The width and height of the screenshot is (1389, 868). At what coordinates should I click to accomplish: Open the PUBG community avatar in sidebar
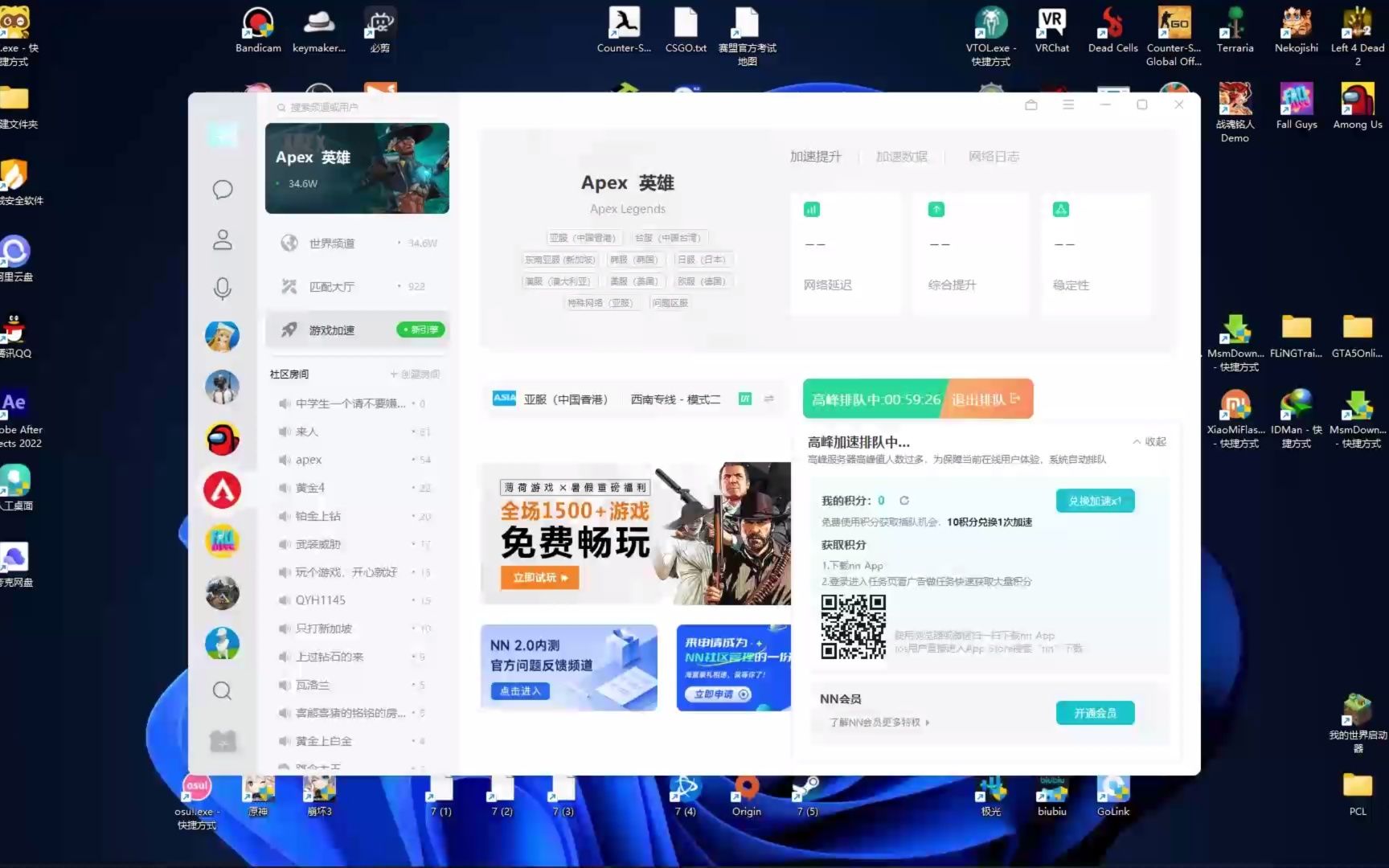coord(223,387)
